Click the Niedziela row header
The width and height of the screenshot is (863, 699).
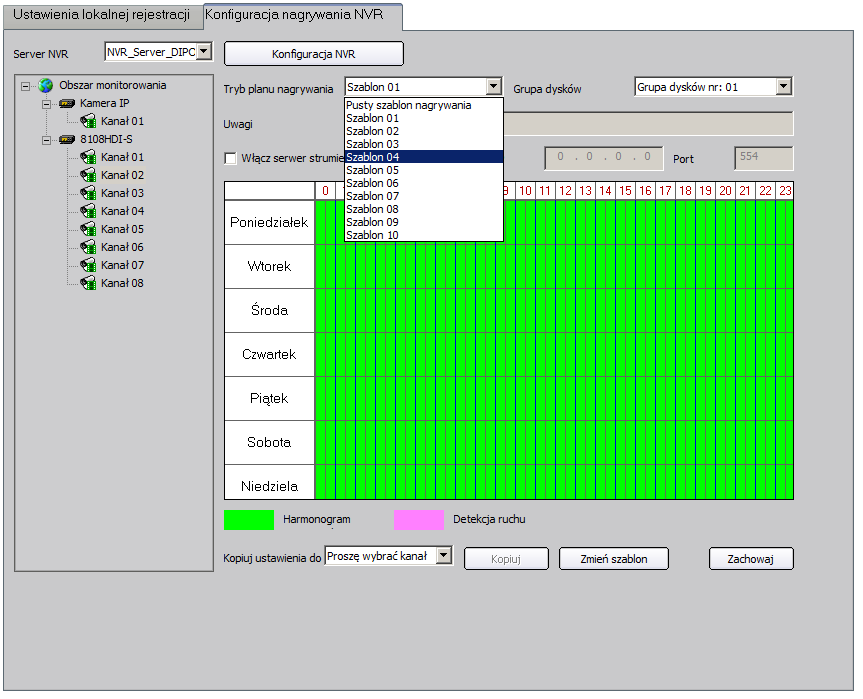[269, 482]
